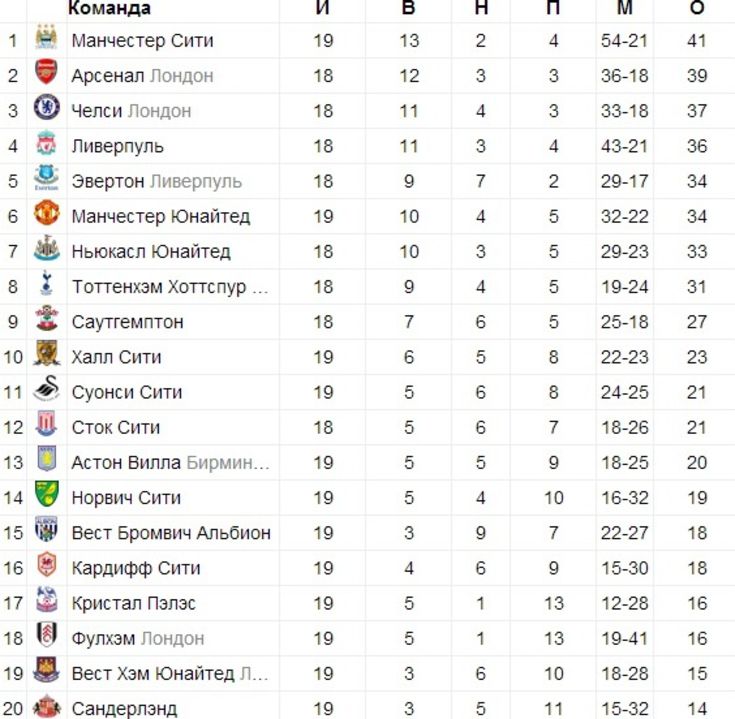Viewport: 735px width, 719px height.
Task: Open the Эвертон team link
Action: (108, 181)
